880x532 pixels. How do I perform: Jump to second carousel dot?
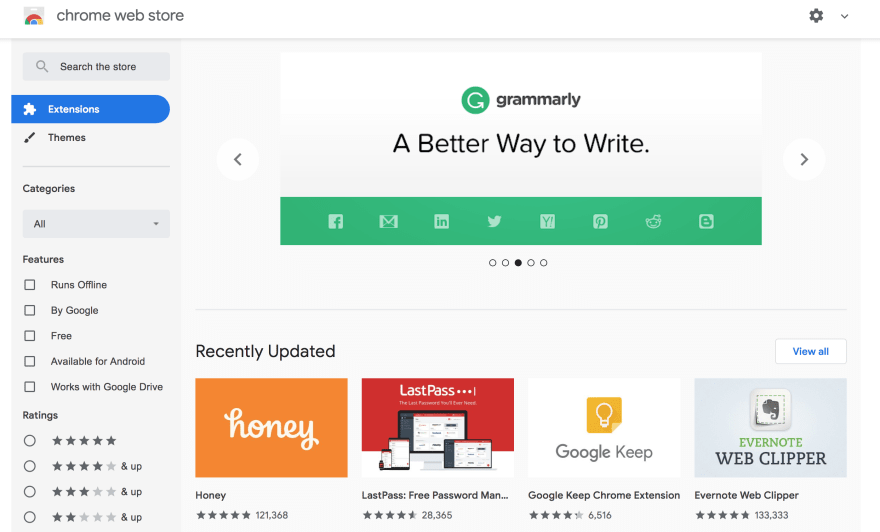click(x=505, y=263)
